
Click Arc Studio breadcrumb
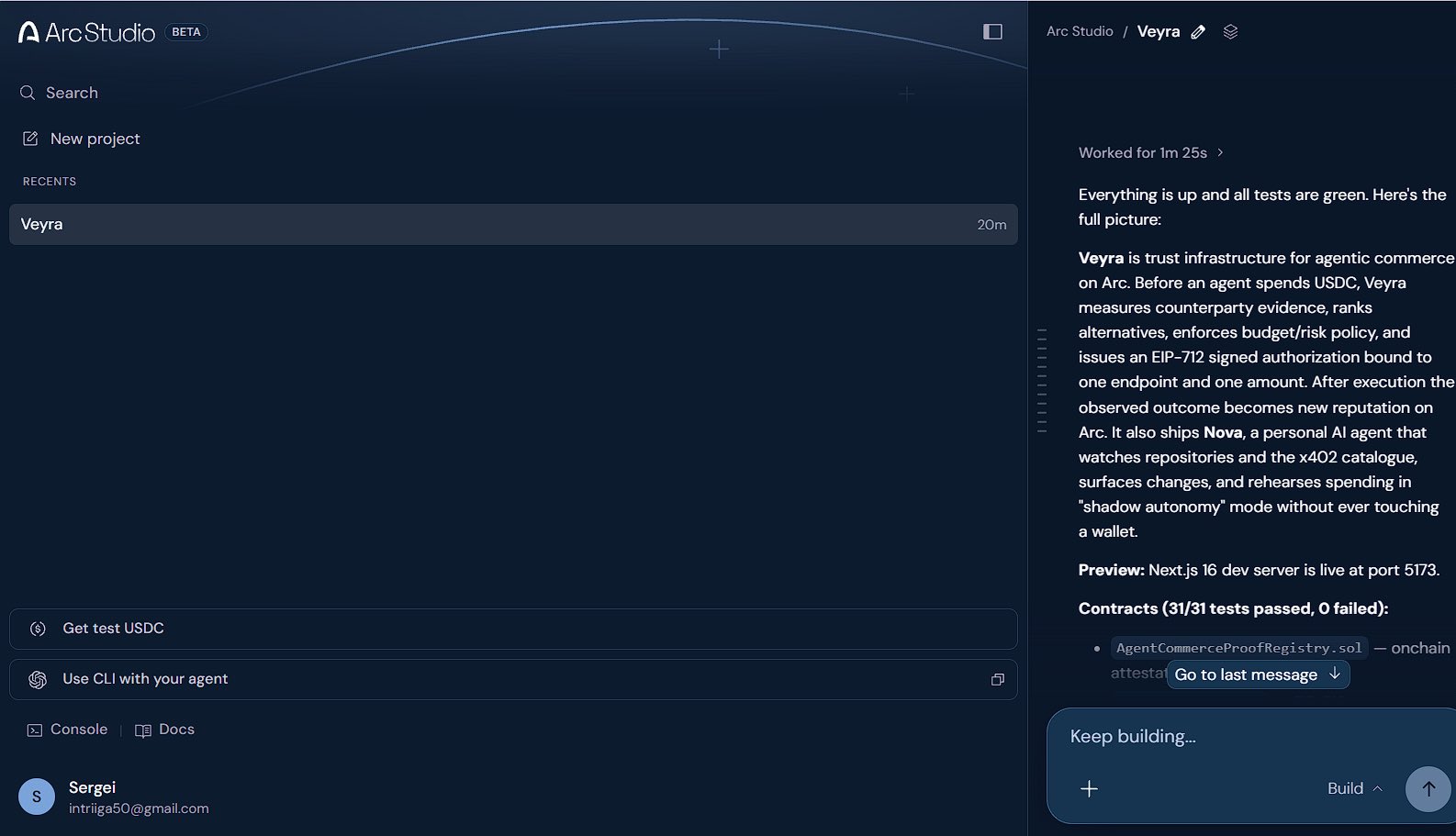(x=1080, y=31)
